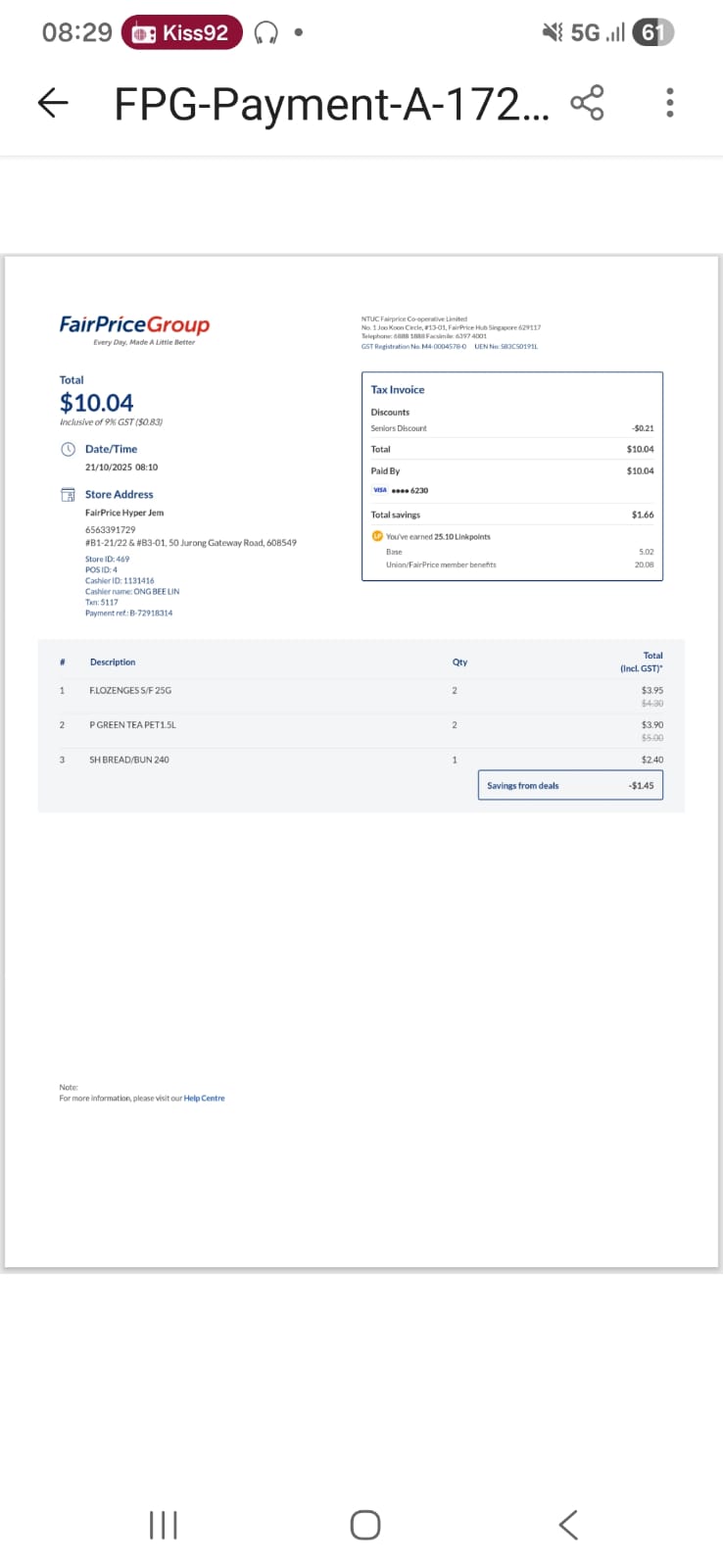The image size is (723, 1568).
Task: Click Cashier name: ONG BEE LIN
Action: point(132,591)
